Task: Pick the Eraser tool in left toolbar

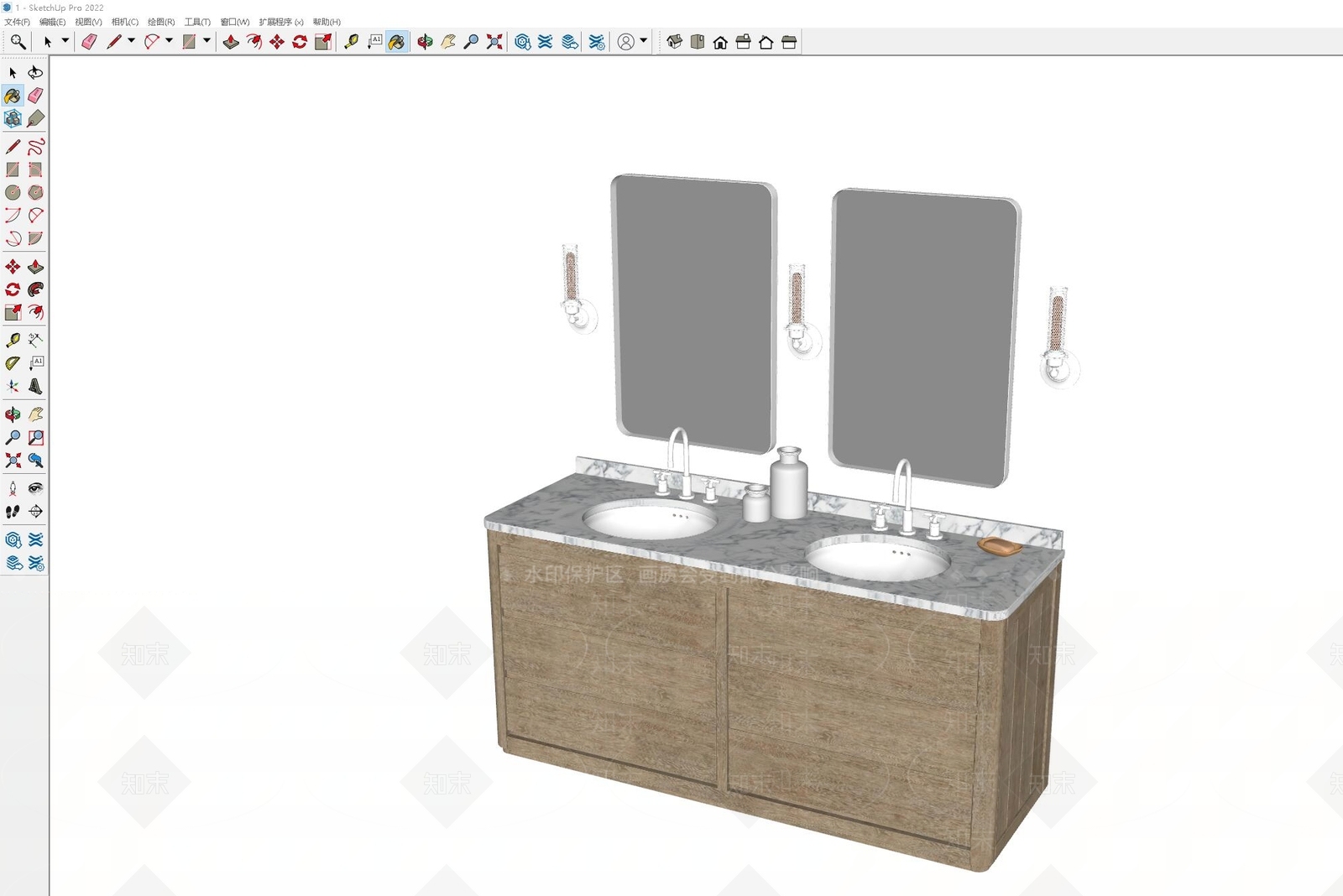Action: [x=35, y=96]
